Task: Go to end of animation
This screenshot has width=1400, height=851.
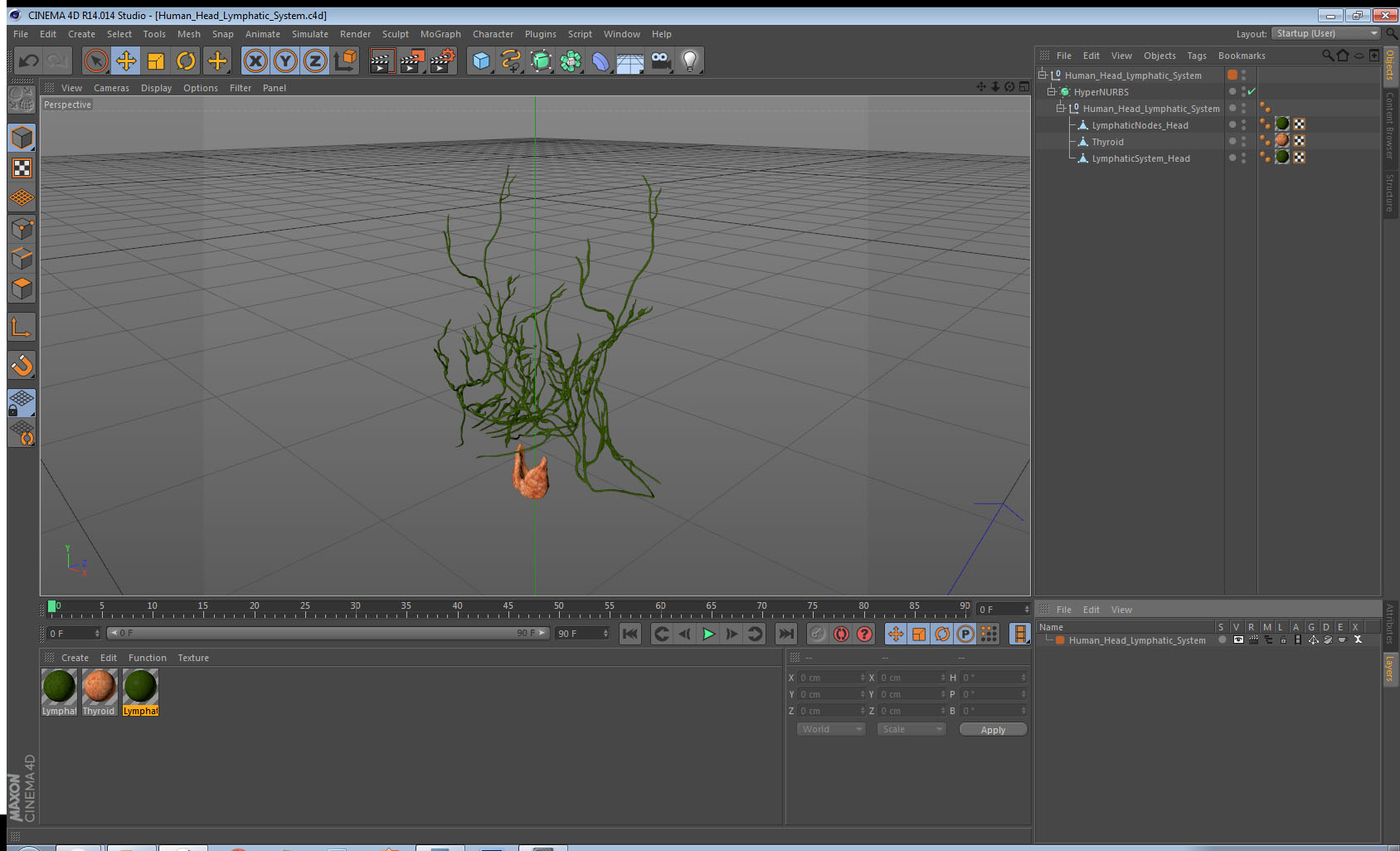Action: 785,634
